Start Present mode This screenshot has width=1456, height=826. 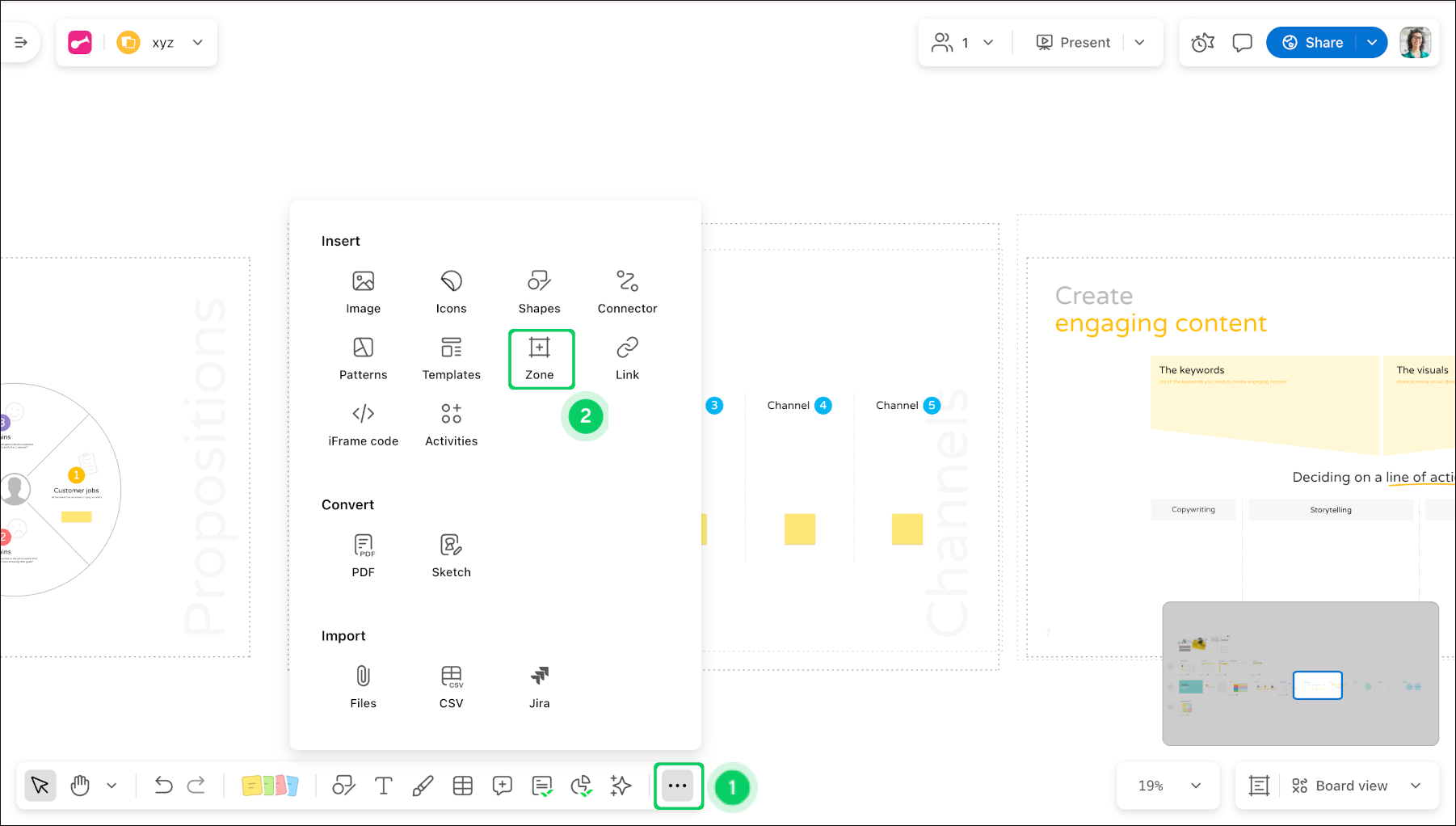[x=1073, y=43]
